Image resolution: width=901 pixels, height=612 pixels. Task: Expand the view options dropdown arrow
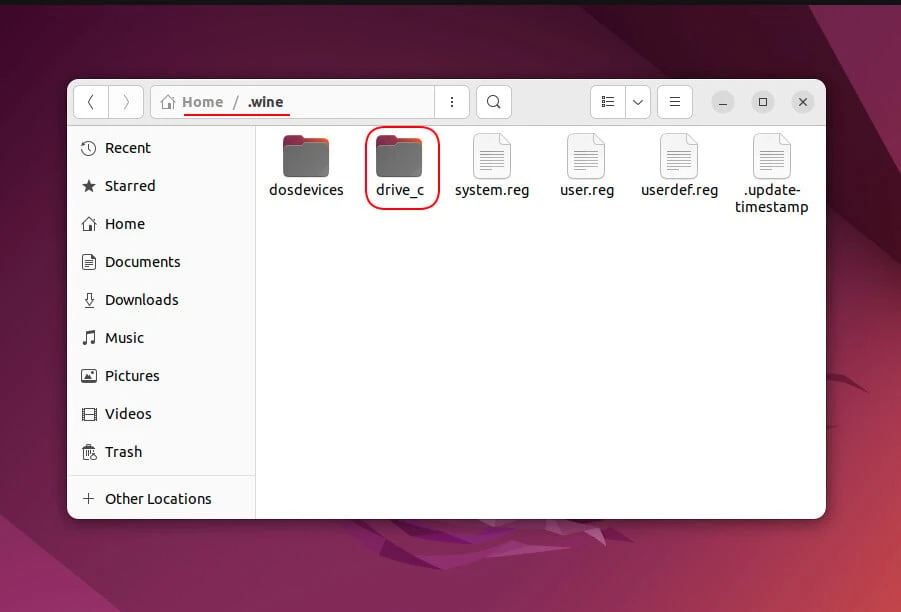(x=637, y=102)
